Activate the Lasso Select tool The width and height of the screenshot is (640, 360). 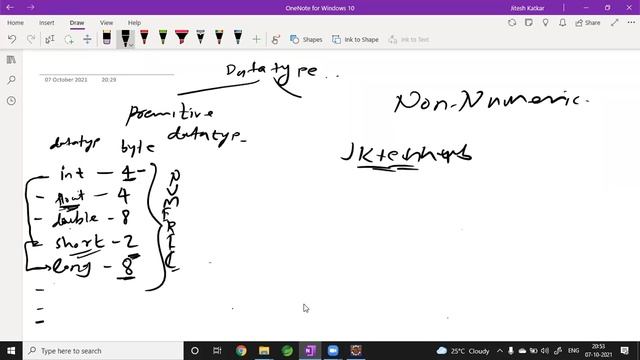69,40
